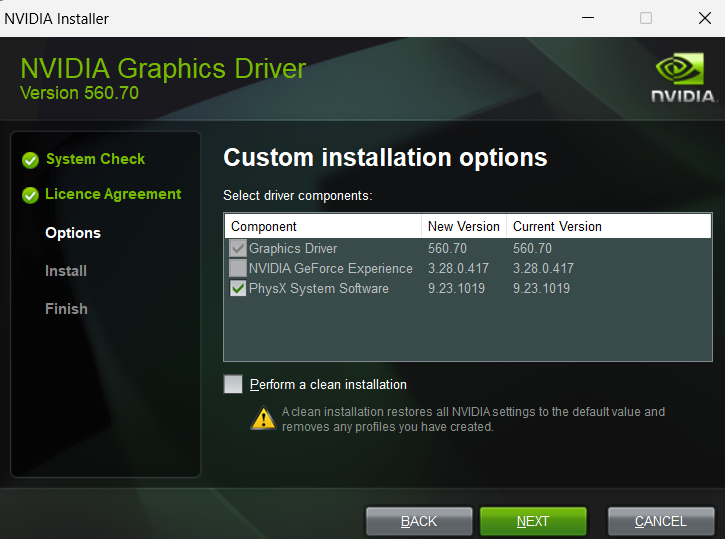Click the Version 560.70 subtitle in header

pos(80,93)
